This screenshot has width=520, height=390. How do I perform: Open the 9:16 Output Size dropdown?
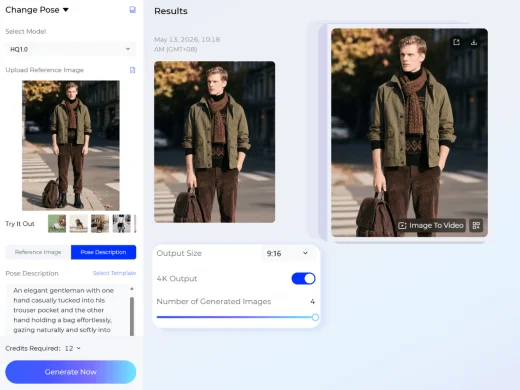tap(288, 253)
